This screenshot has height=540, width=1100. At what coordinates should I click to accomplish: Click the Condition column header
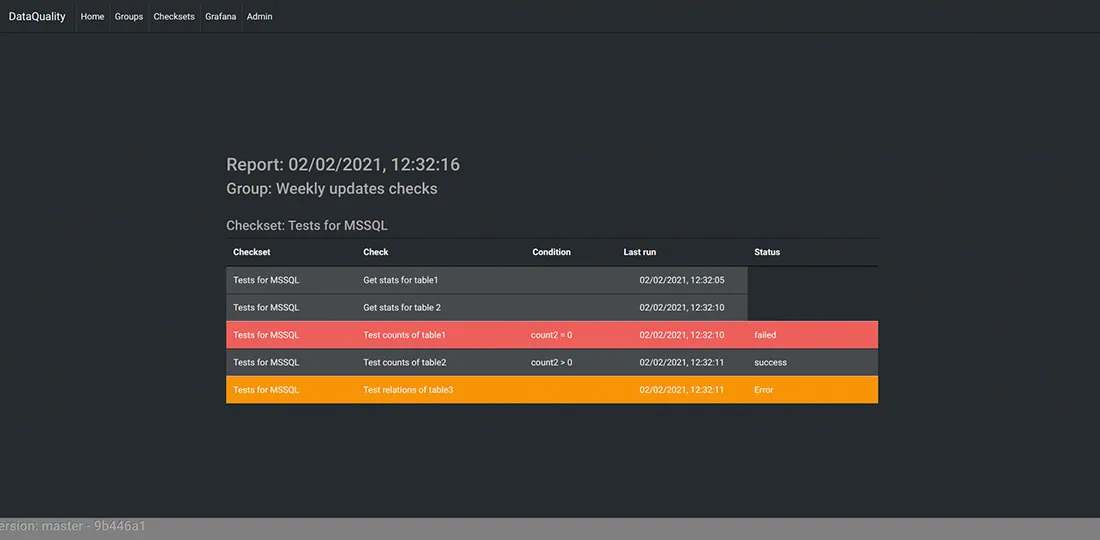click(551, 252)
